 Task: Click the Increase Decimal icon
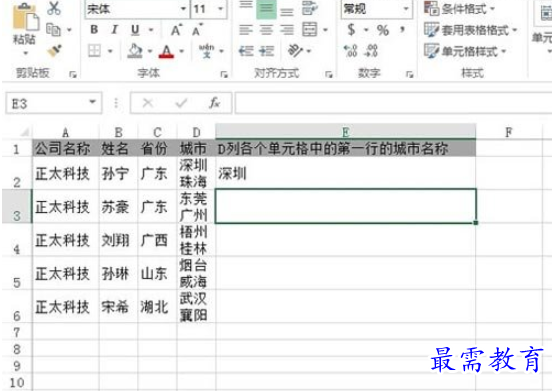350,51
